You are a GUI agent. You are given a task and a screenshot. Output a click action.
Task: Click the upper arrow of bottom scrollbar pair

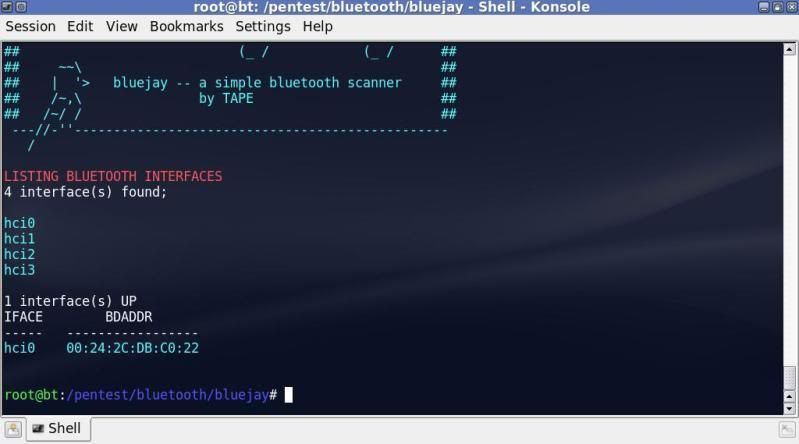[789, 396]
